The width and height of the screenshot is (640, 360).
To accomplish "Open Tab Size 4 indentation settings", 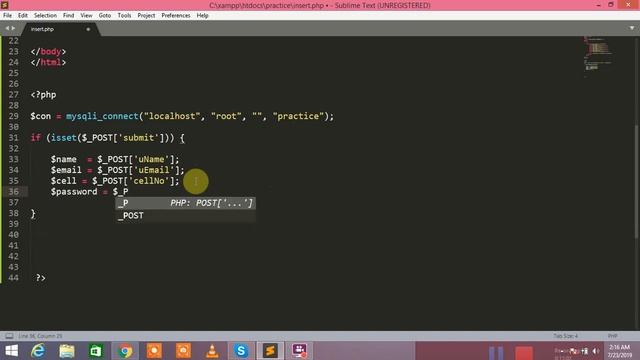I will click(565, 336).
